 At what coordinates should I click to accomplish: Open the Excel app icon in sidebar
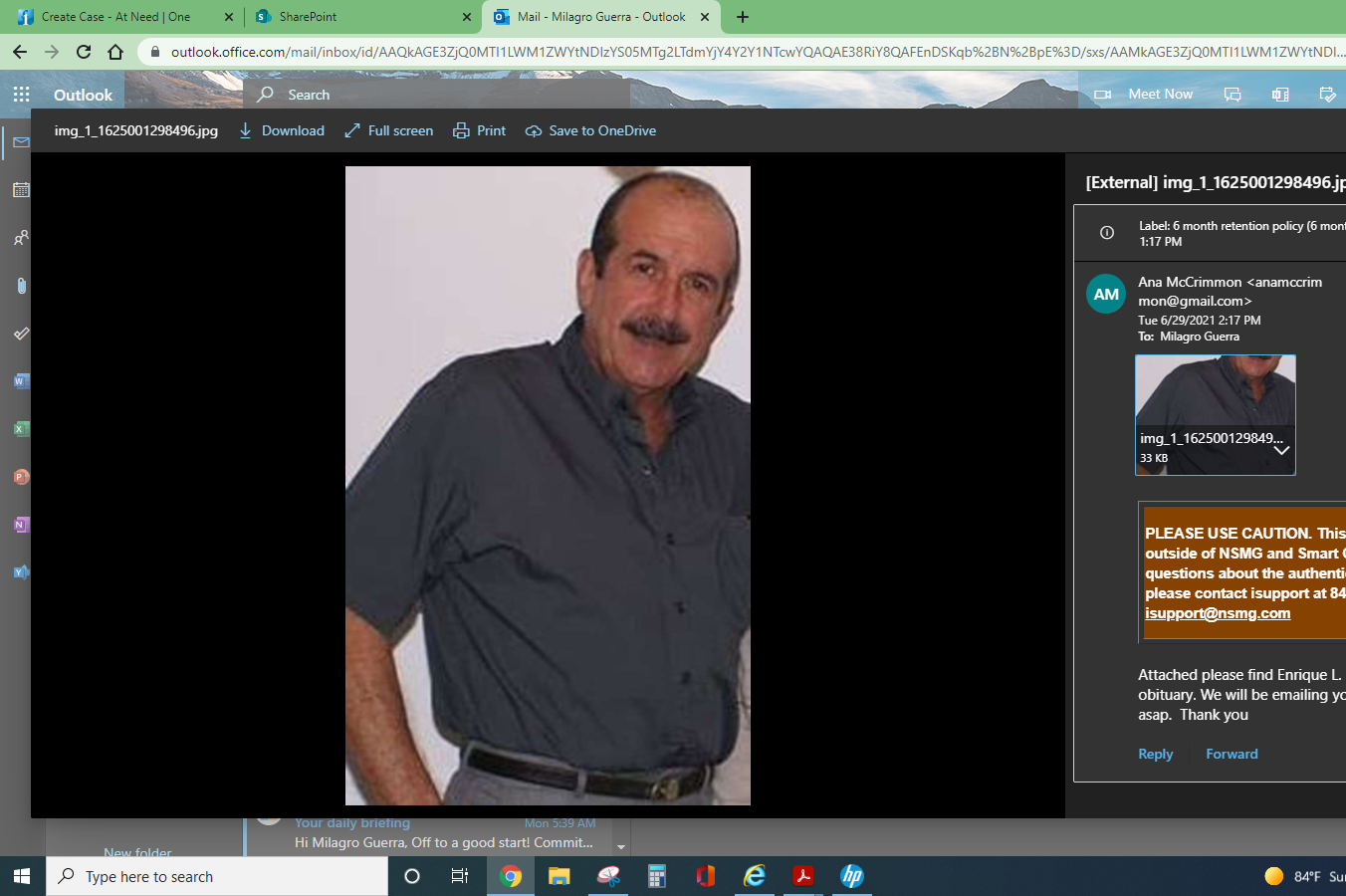pos(21,429)
